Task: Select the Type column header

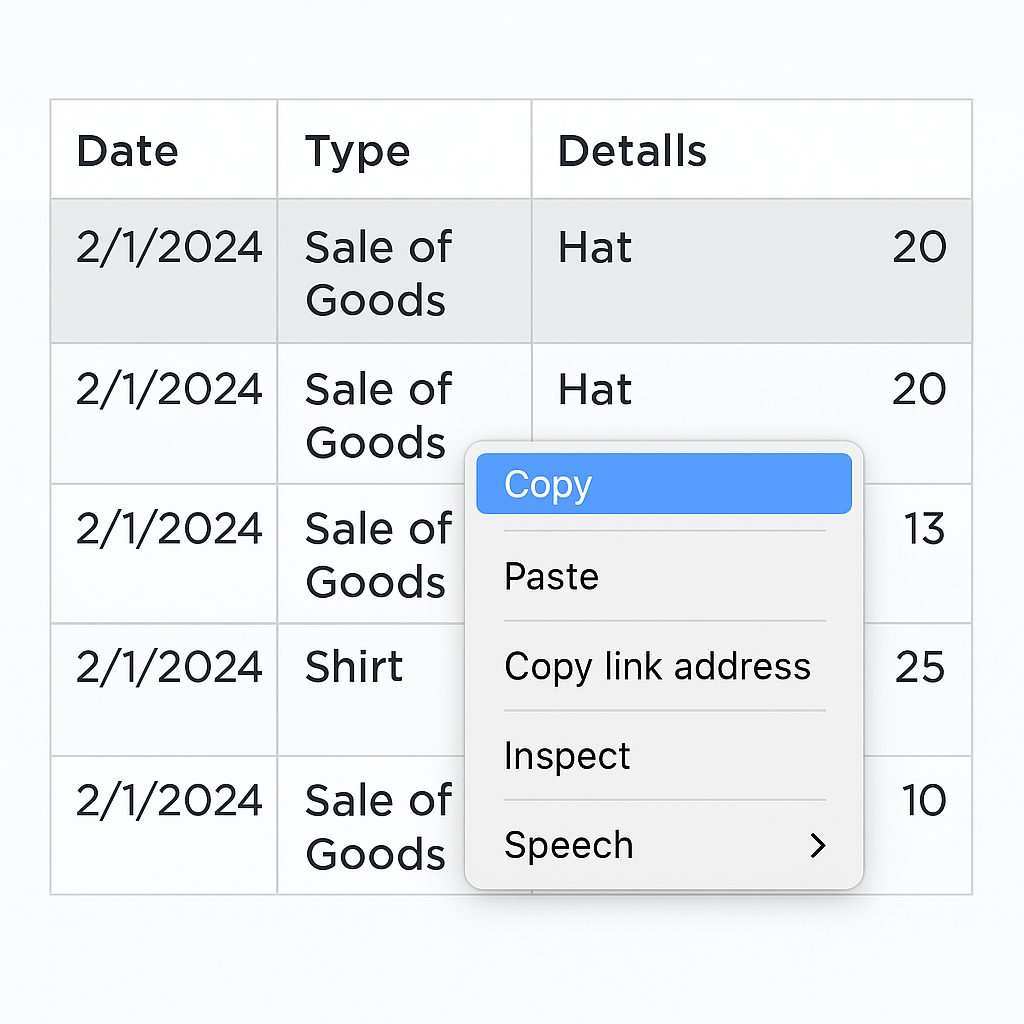Action: [x=357, y=153]
